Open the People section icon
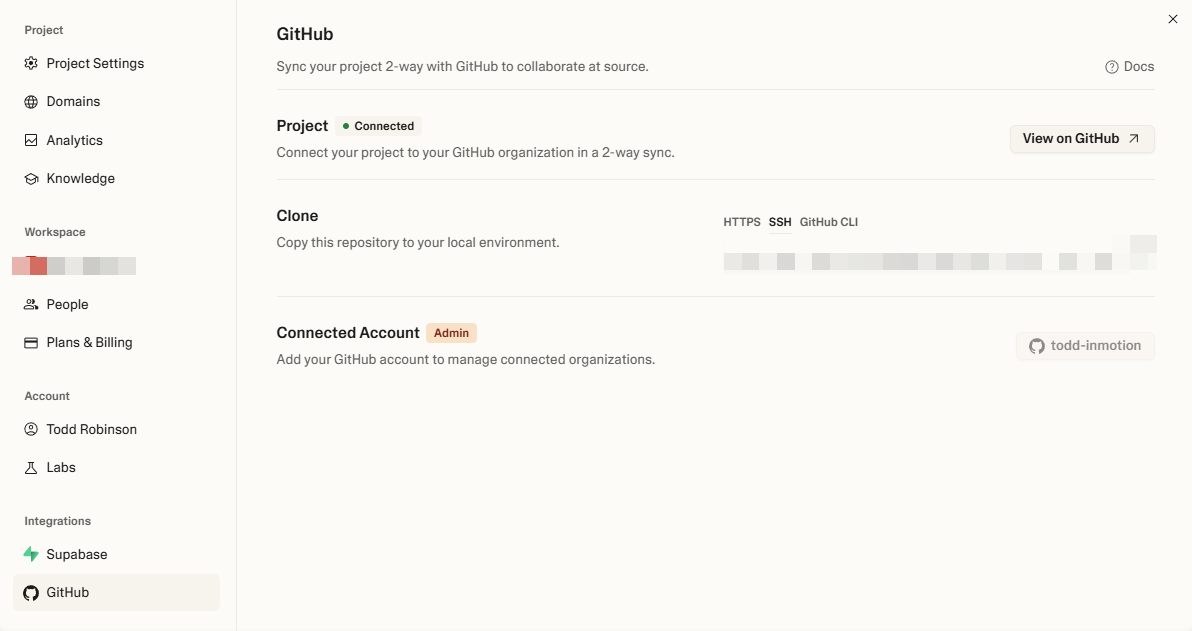Viewport: 1192px width, 631px height. (31, 304)
